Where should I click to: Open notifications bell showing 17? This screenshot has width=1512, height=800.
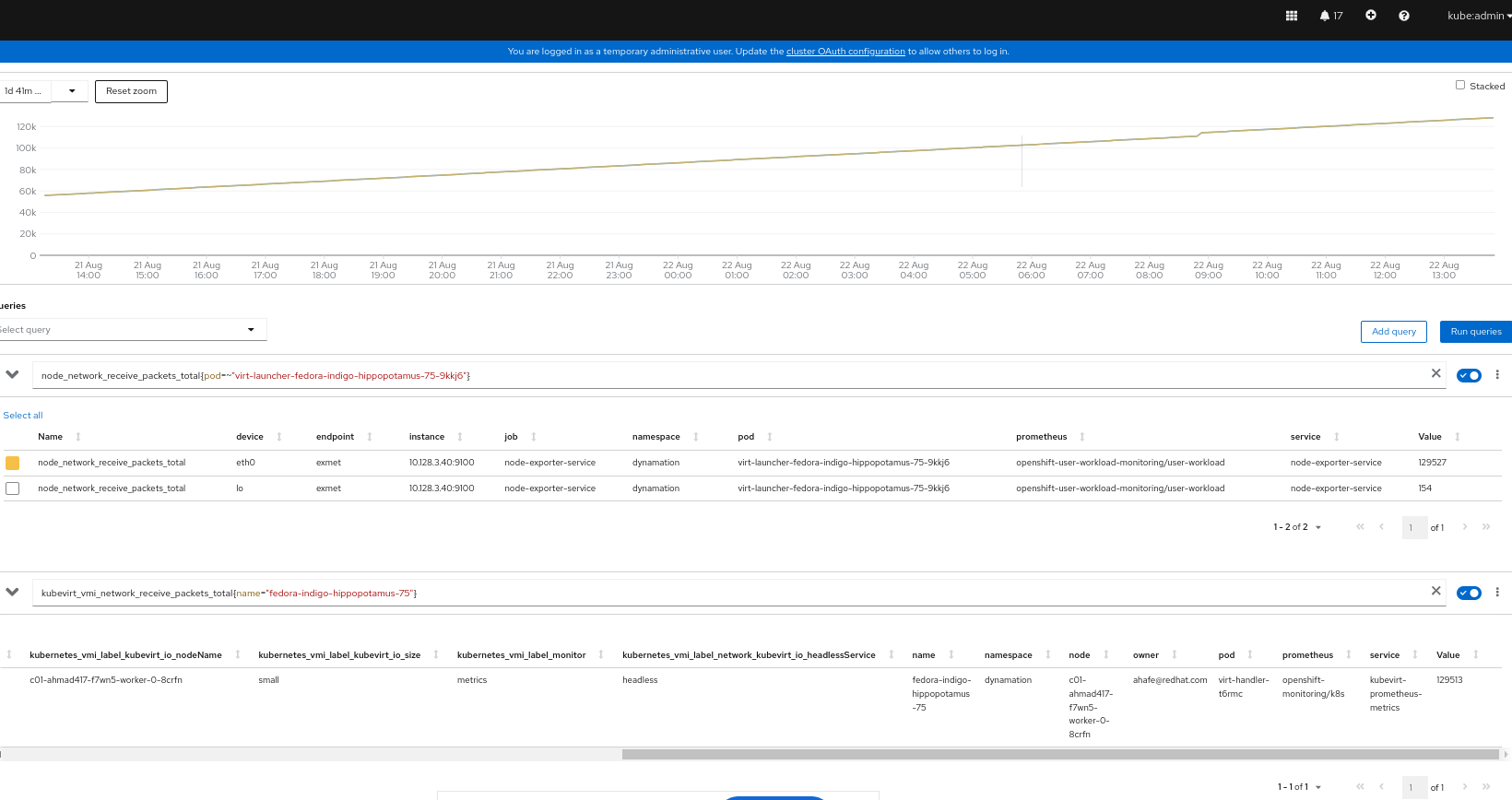1330,16
